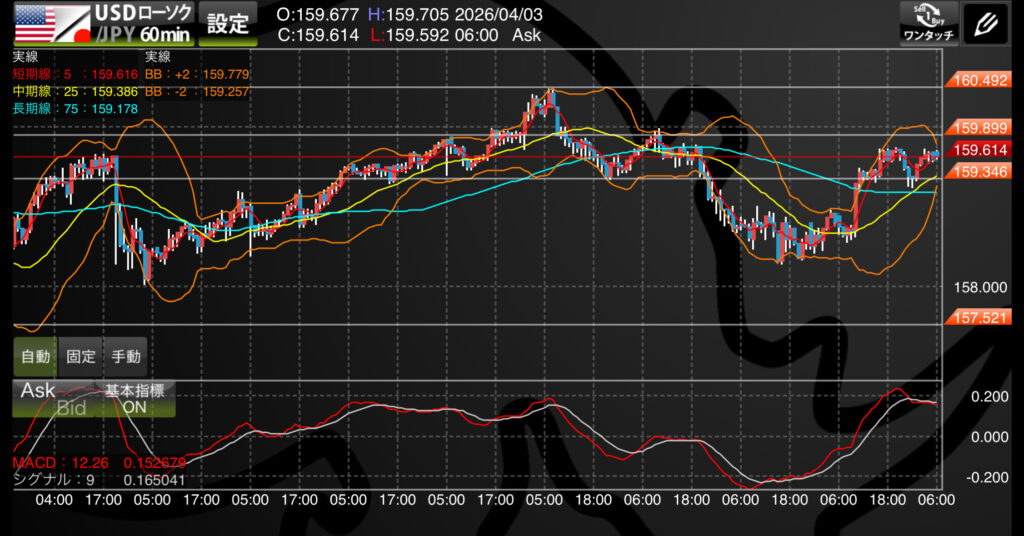The image size is (1024, 536).
Task: Select the orange 159.899 price line tag
Action: pos(979,128)
